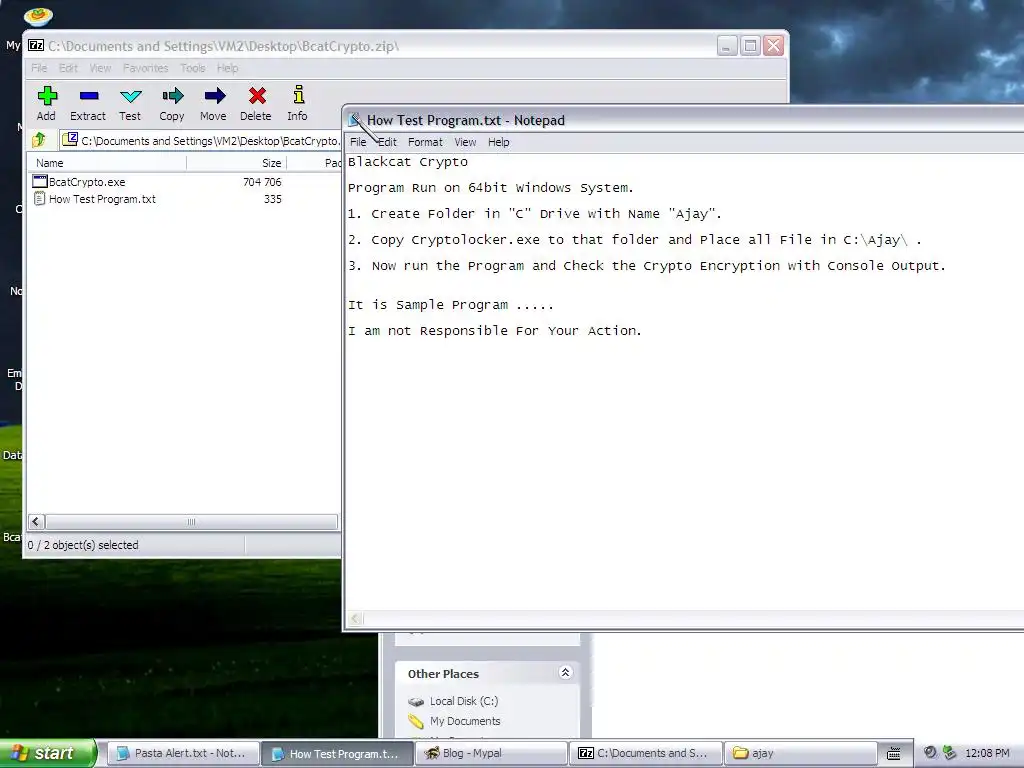The height and width of the screenshot is (768, 1024).
Task: Close the 7-Zip window
Action: [774, 46]
